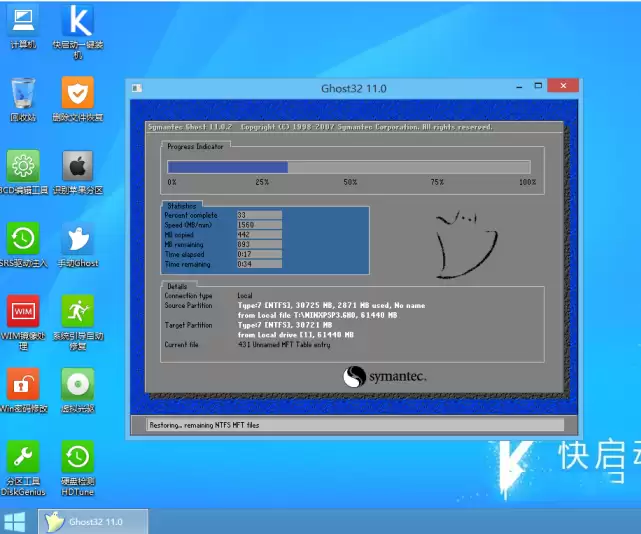Image resolution: width=641 pixels, height=534 pixels.
Task: Click the 100% progress mark label
Action: (527, 182)
